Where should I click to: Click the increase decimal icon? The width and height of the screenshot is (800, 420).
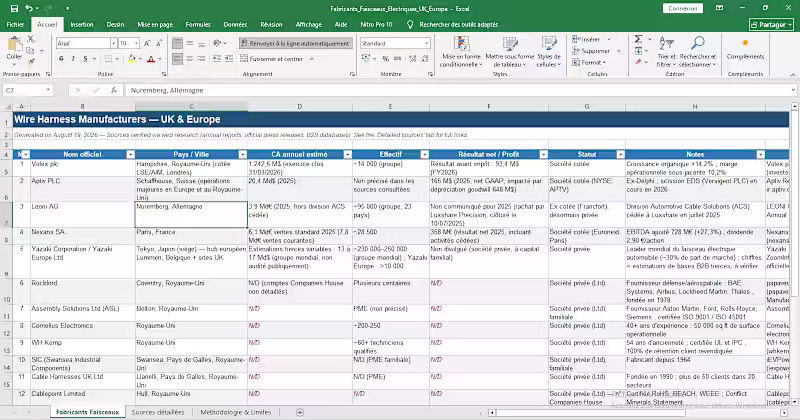tap(413, 59)
